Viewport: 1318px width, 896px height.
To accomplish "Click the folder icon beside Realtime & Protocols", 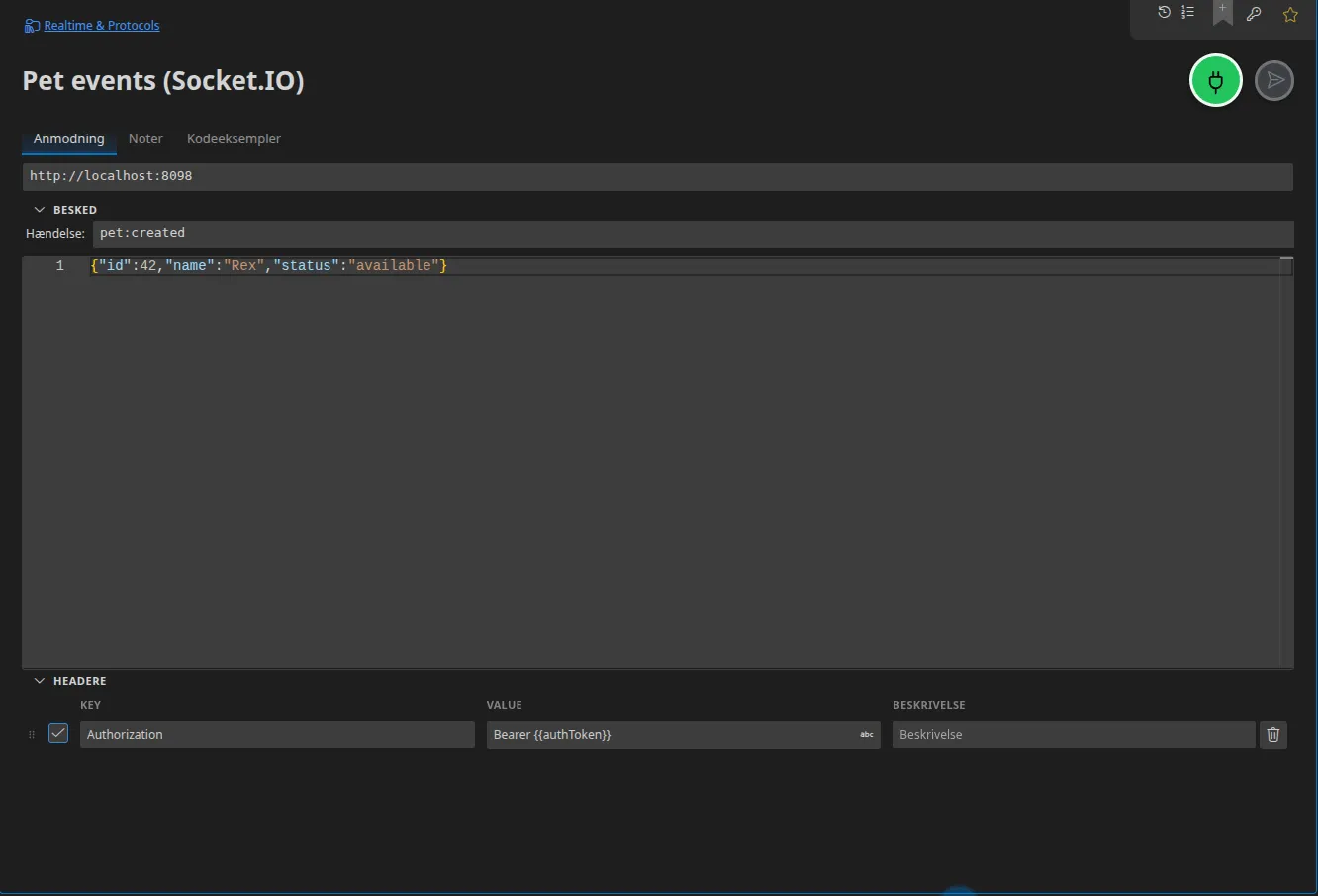I will tap(32, 26).
